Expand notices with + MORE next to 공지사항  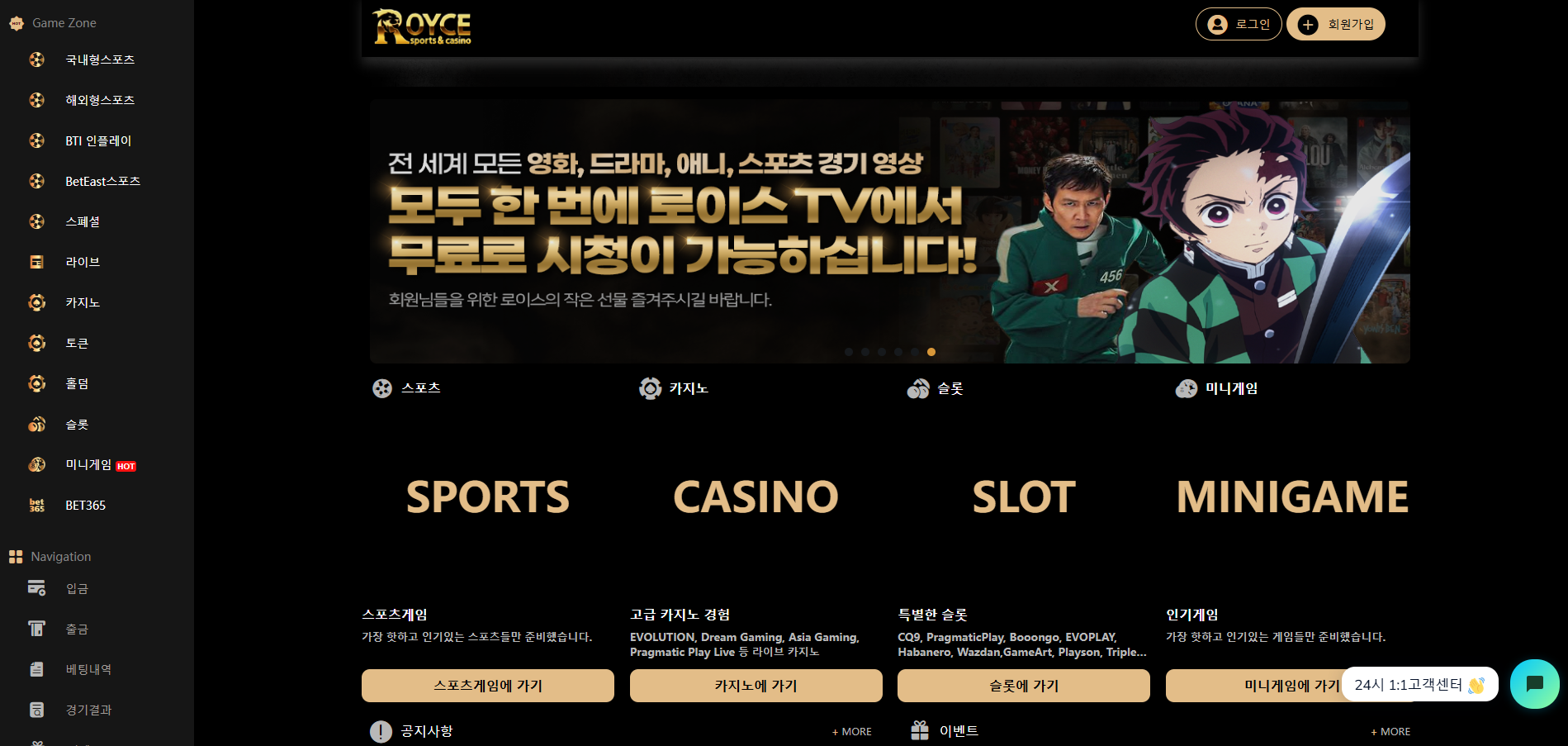tap(852, 732)
